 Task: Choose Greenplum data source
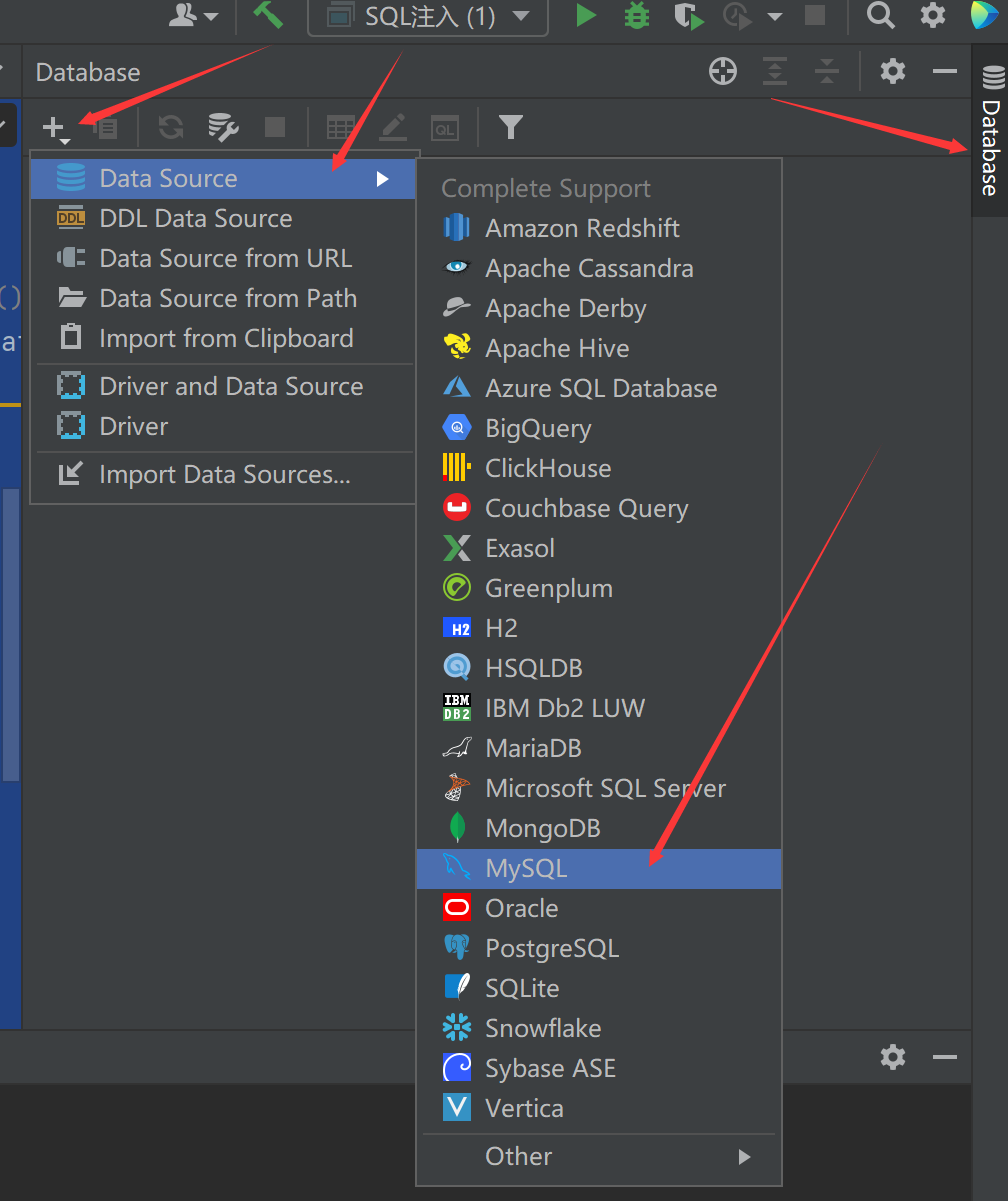(x=599, y=589)
